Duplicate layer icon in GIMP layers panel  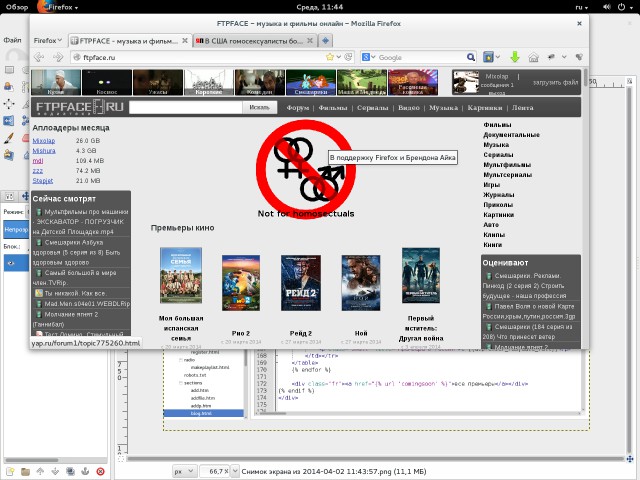click(70, 471)
